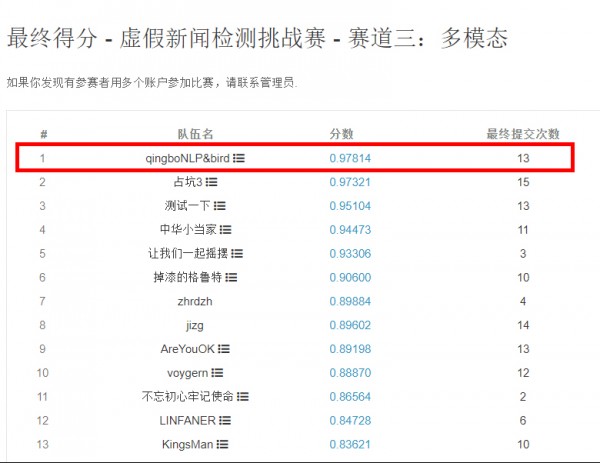Click the 队伍名 column header
Viewport: 600px width, 463px height.
195,134
